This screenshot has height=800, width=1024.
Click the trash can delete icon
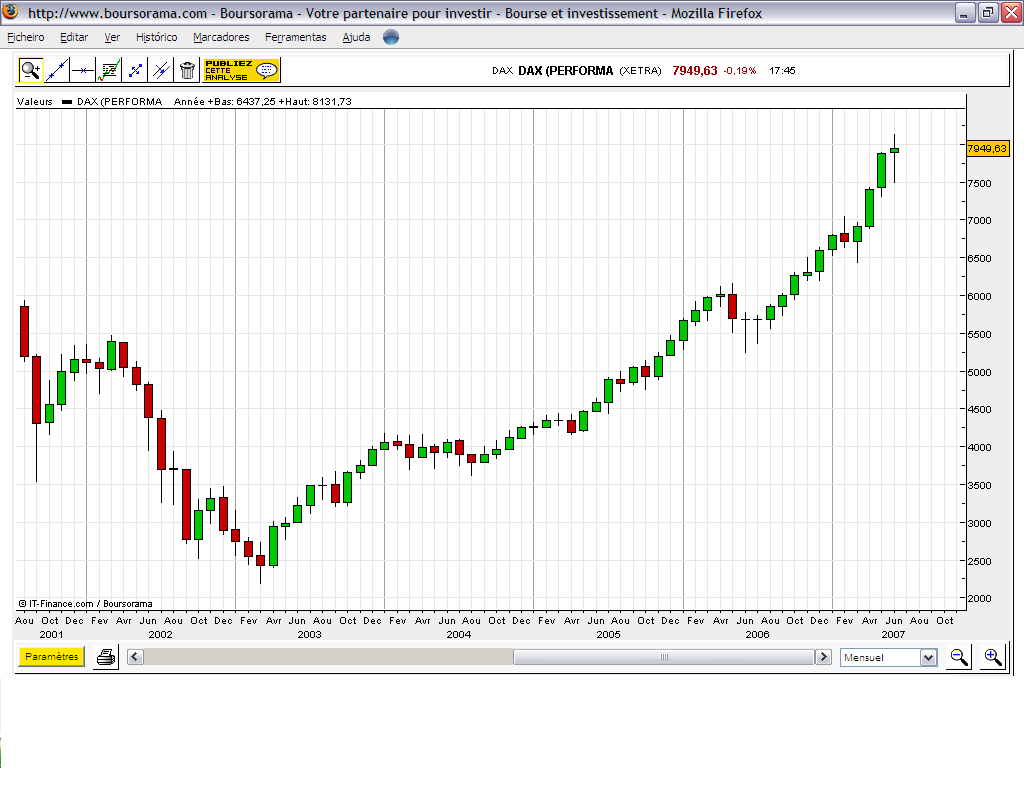(187, 70)
